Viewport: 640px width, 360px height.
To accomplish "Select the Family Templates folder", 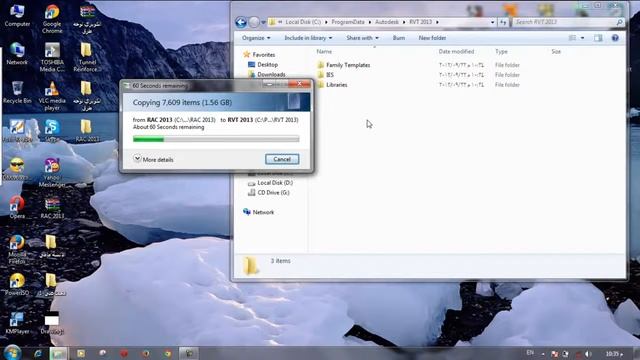I will [x=344, y=65].
